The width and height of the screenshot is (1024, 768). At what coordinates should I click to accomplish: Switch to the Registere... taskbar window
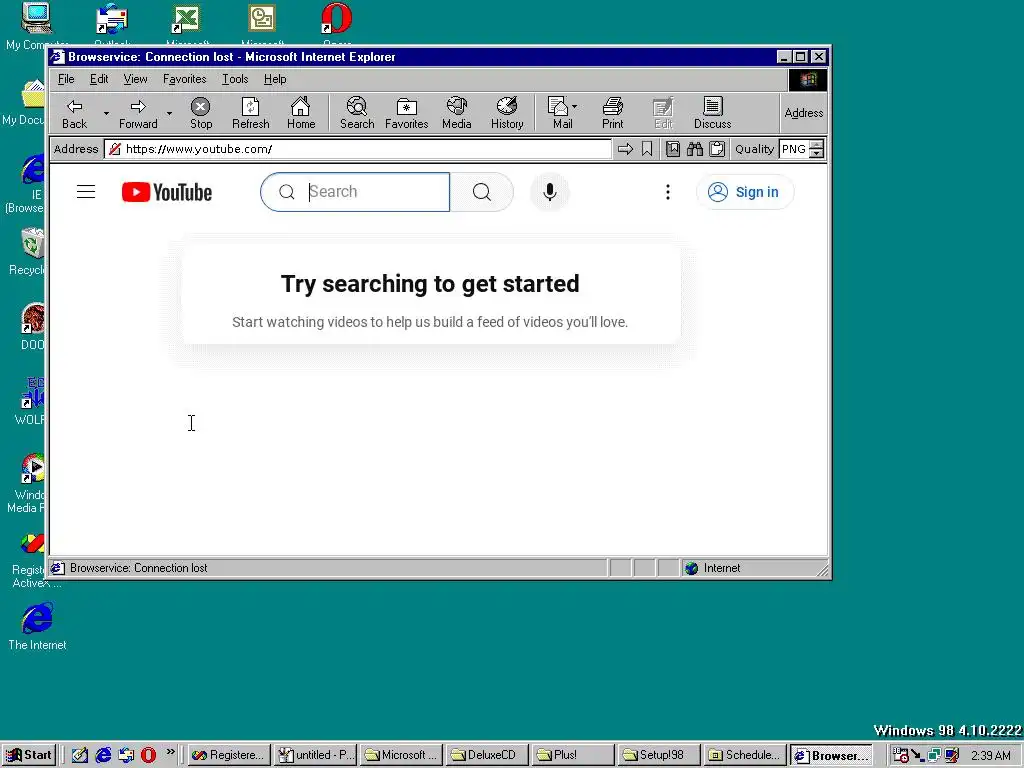[x=229, y=755]
